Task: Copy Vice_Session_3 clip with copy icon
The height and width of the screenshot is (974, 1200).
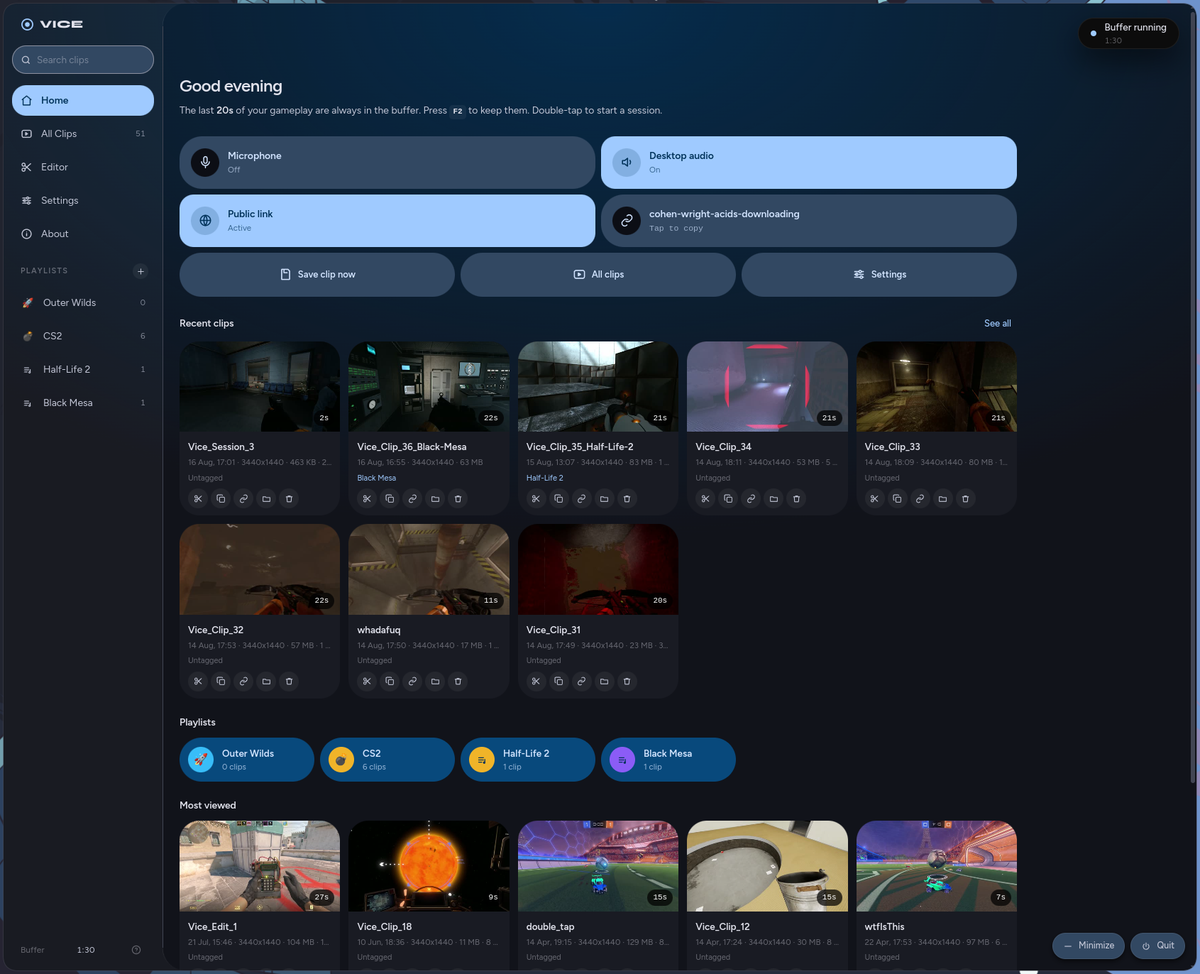Action: [x=221, y=498]
